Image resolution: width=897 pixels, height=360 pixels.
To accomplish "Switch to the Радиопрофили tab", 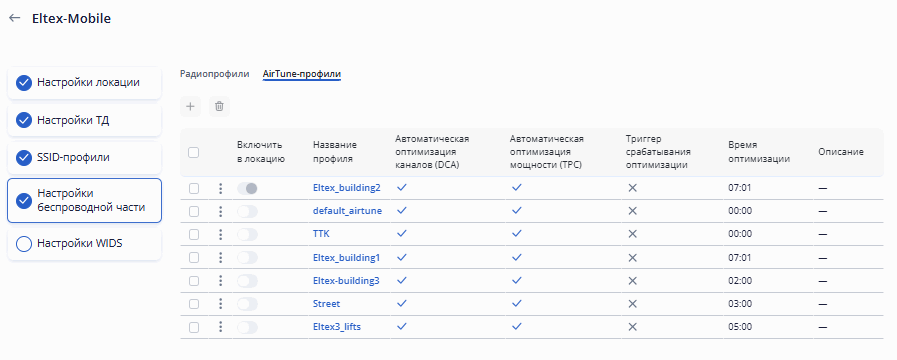I will [x=215, y=74].
